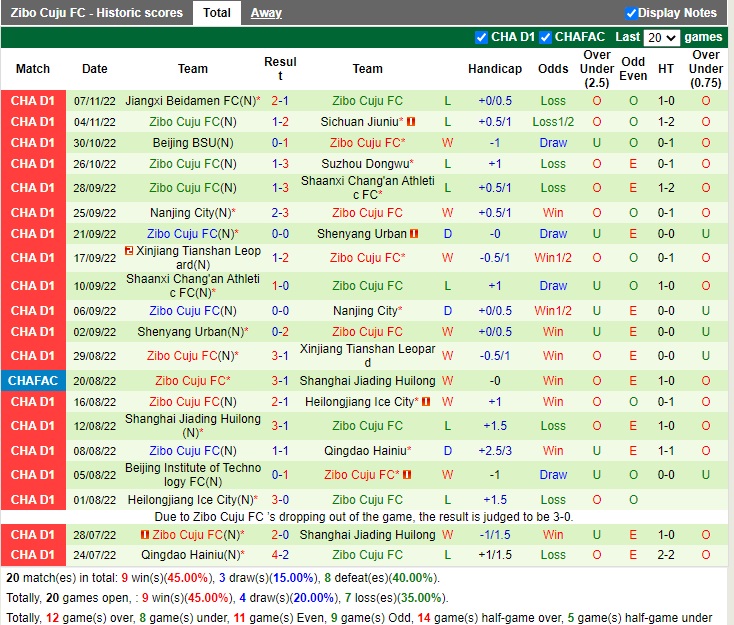Open the 4-2 result against Qingdao Hainiu
This screenshot has width=734, height=625.
point(280,555)
